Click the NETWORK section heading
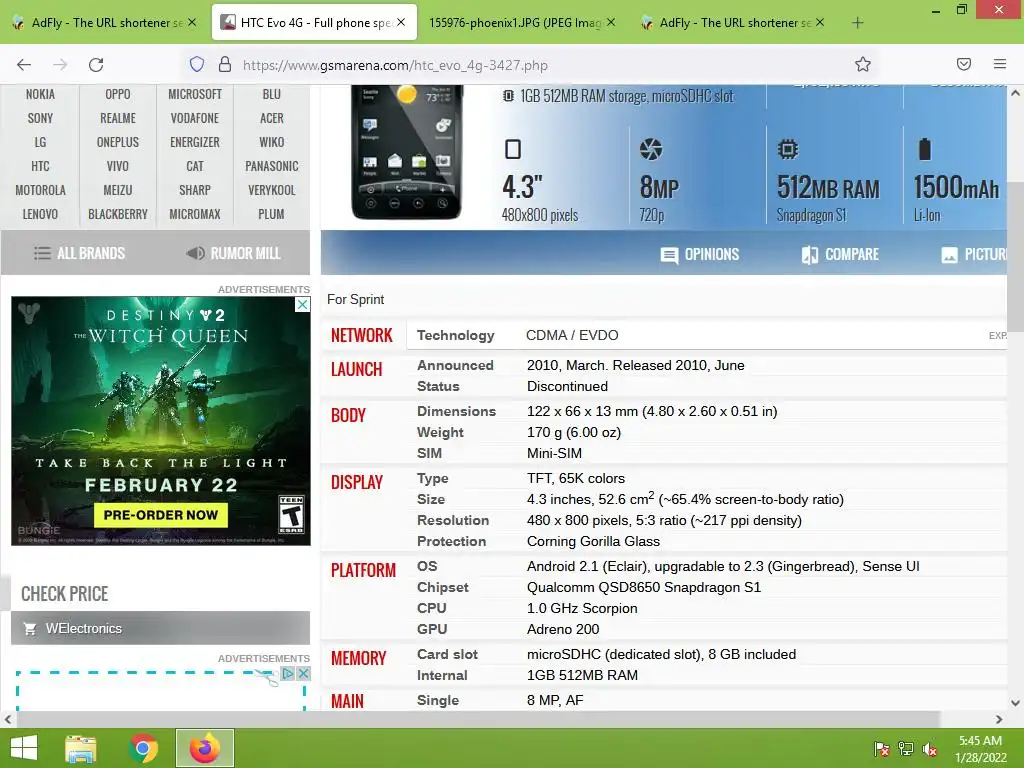The height and width of the screenshot is (768, 1024). [x=362, y=335]
